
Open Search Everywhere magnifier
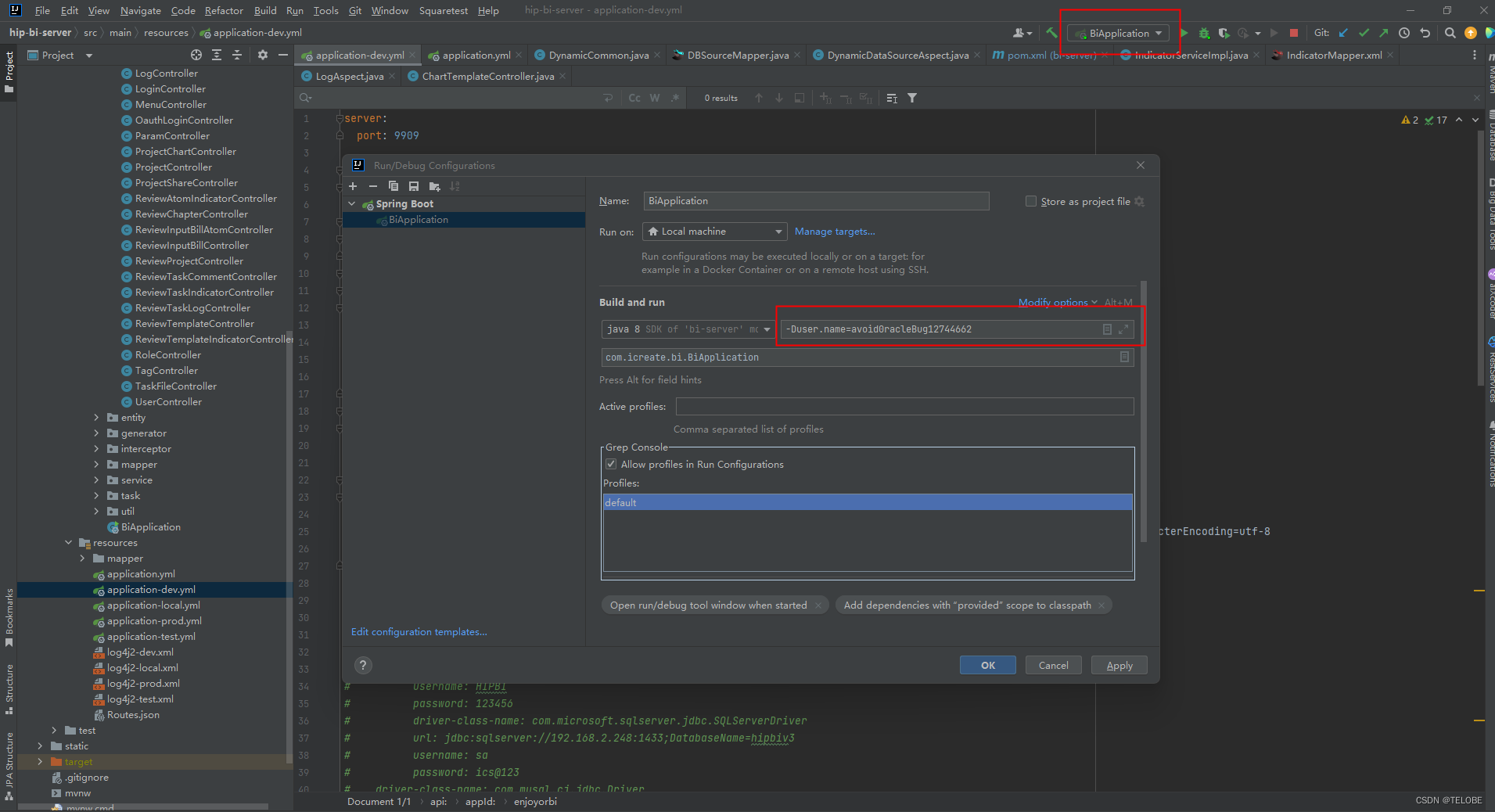(x=1450, y=33)
